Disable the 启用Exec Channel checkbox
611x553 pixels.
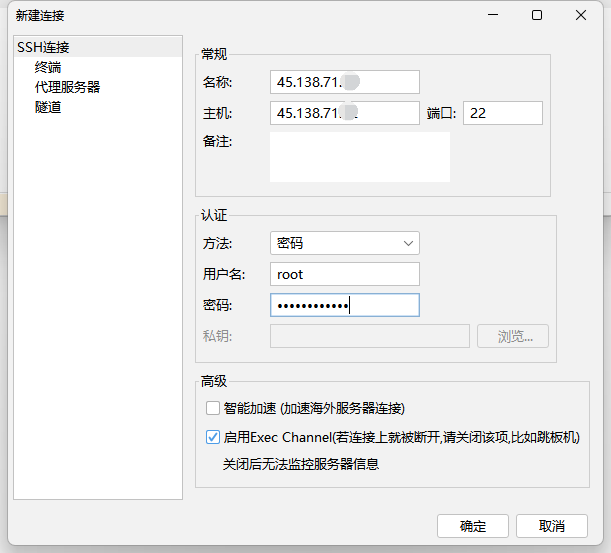coord(212,437)
